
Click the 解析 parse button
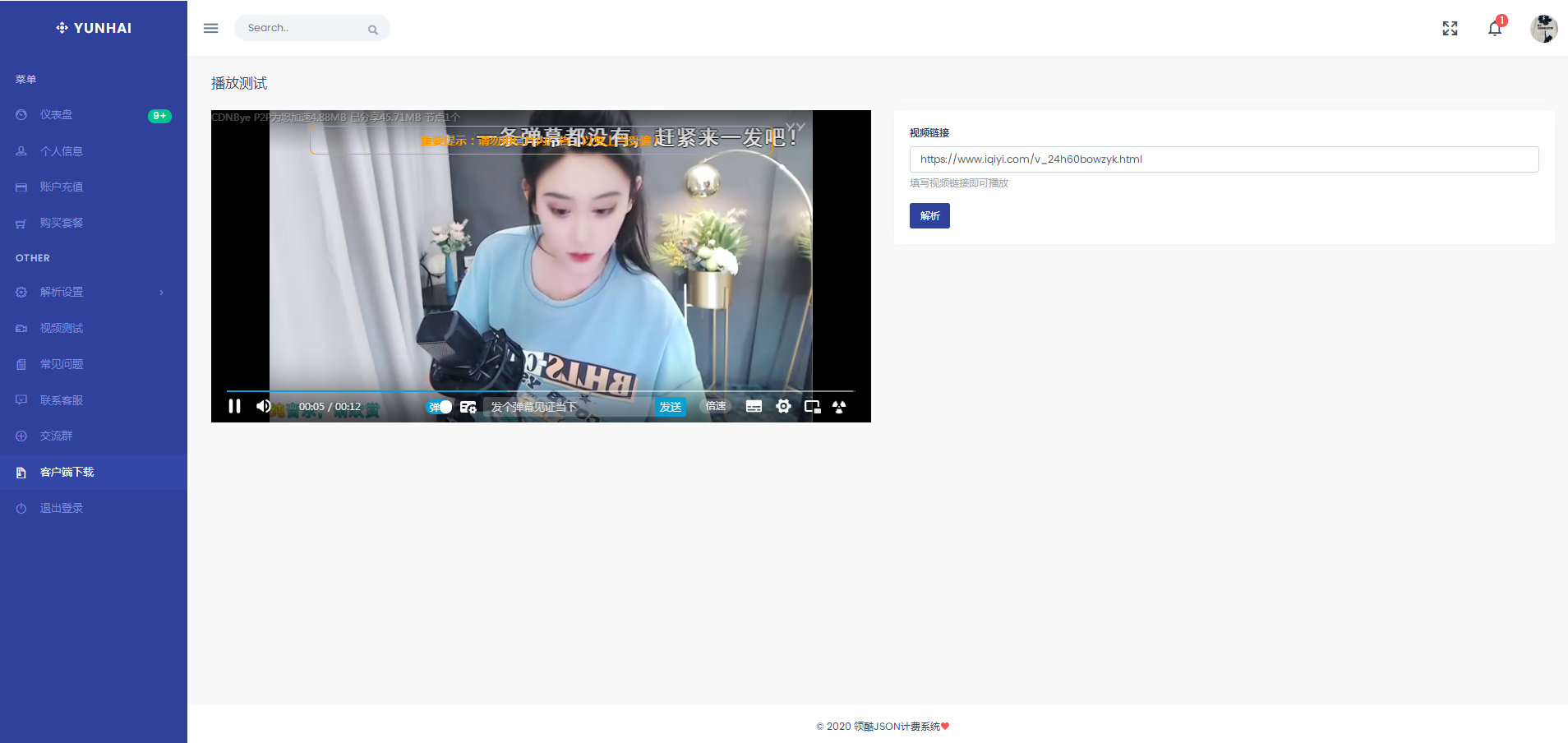click(x=929, y=215)
